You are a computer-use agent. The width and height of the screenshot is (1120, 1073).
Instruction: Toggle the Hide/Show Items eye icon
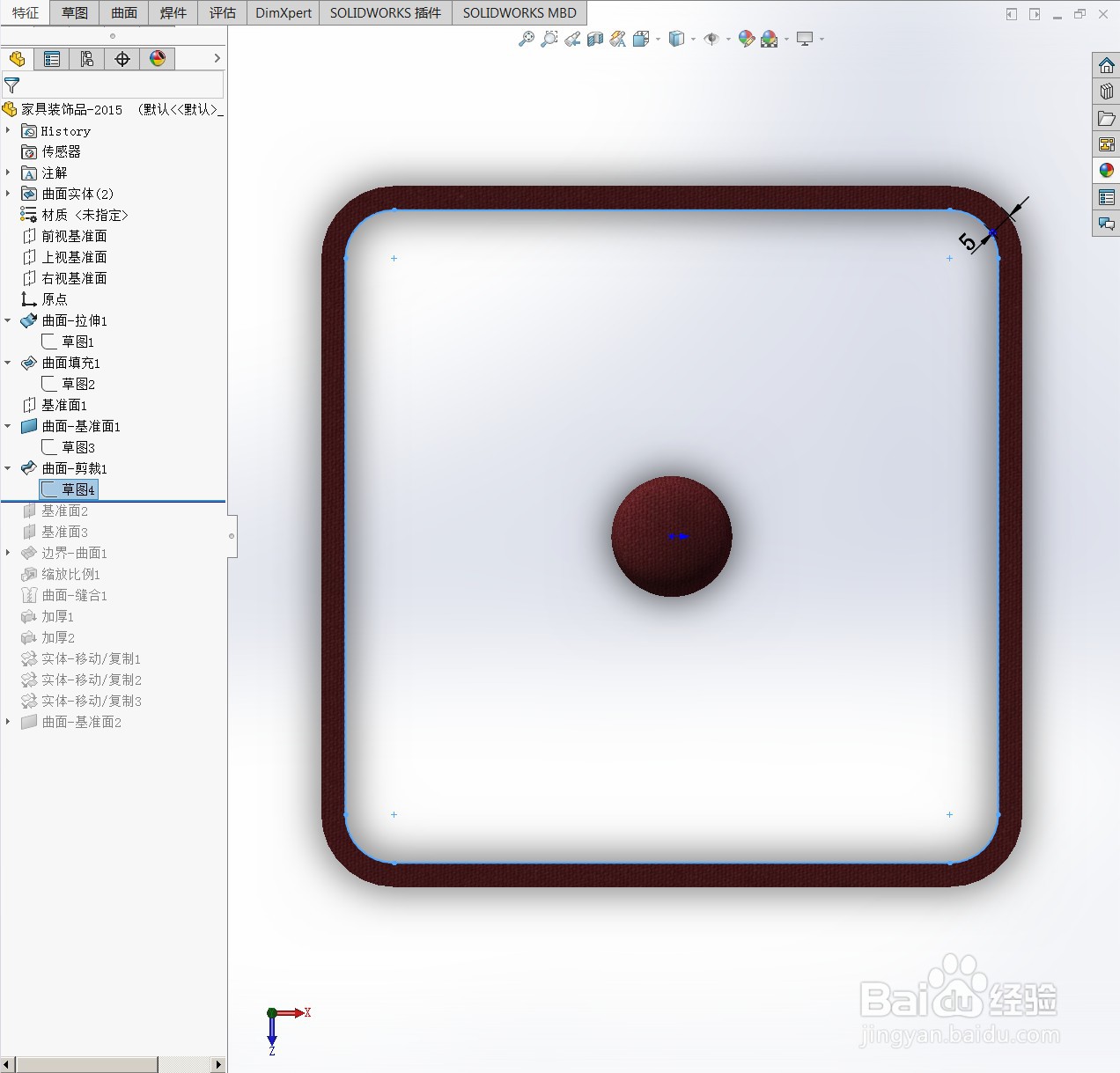click(711, 39)
